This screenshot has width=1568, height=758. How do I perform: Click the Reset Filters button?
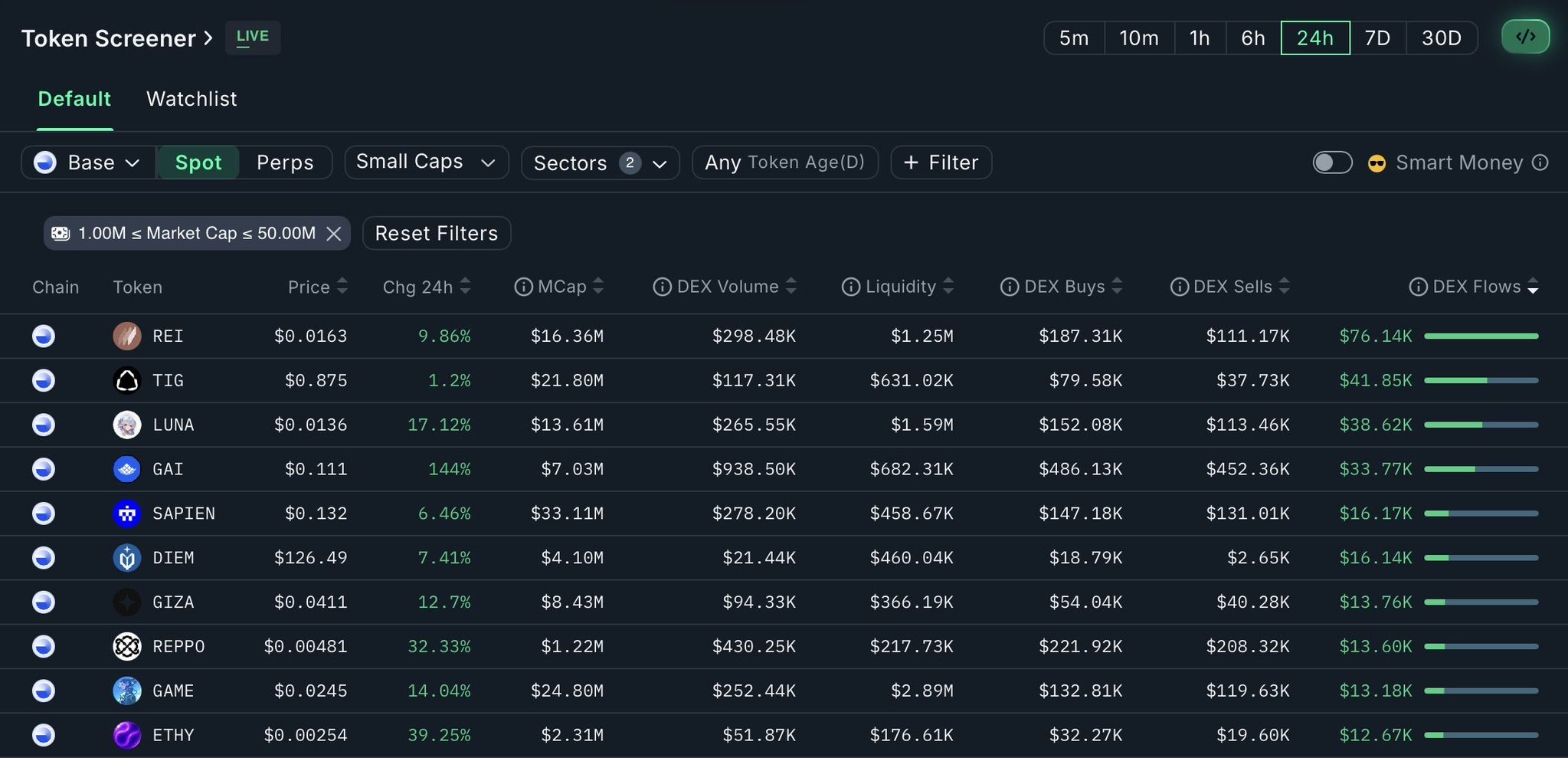(437, 234)
